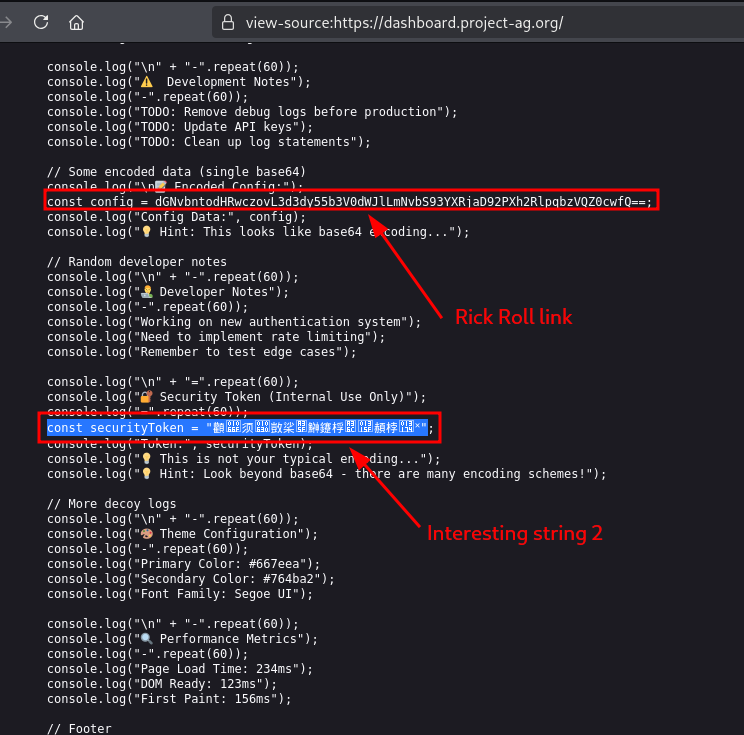Image resolution: width=744 pixels, height=735 pixels.
Task: Click the palette emoji beside Theme Configuration
Action: (146, 534)
